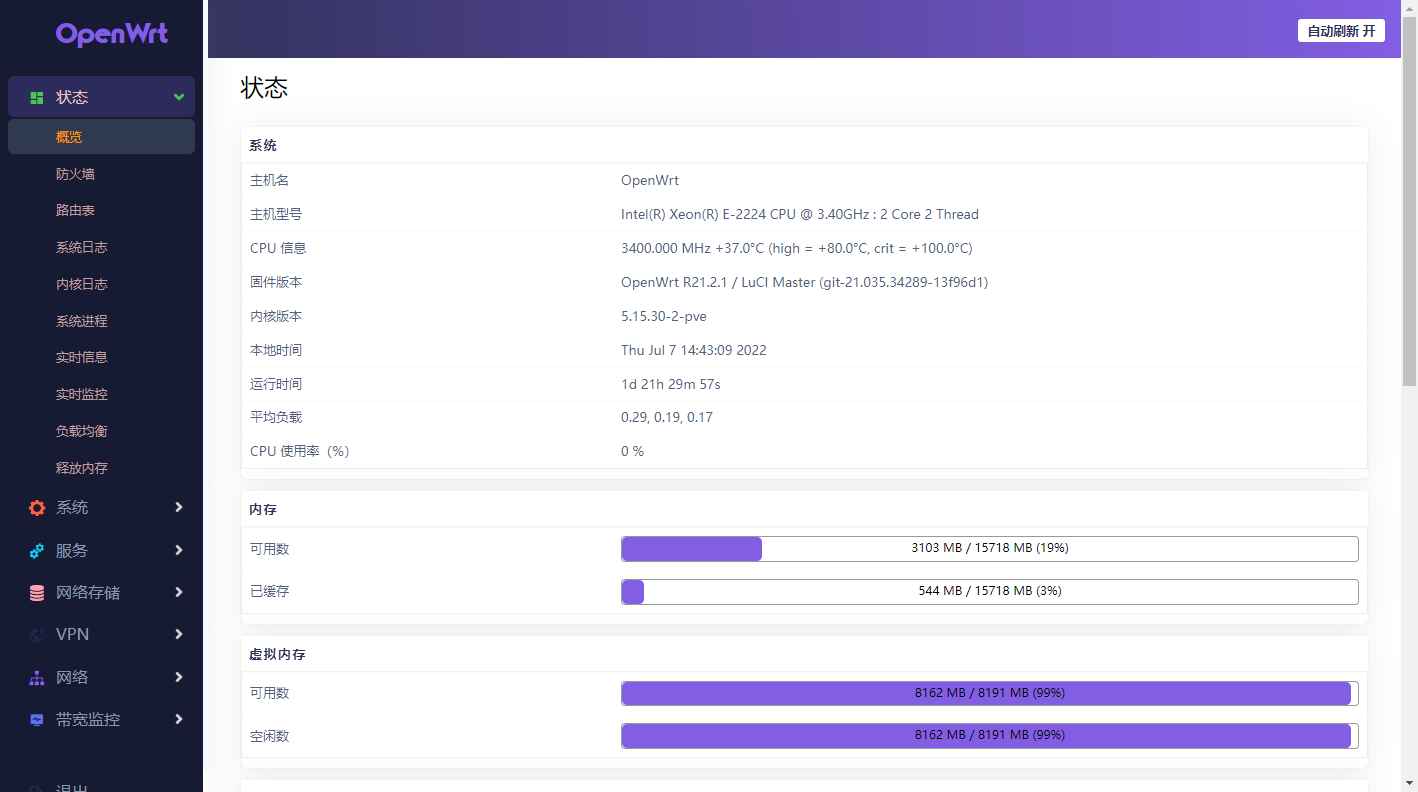
Task: Click the 带宽监控 bandwidth monitor icon
Action: click(x=36, y=719)
